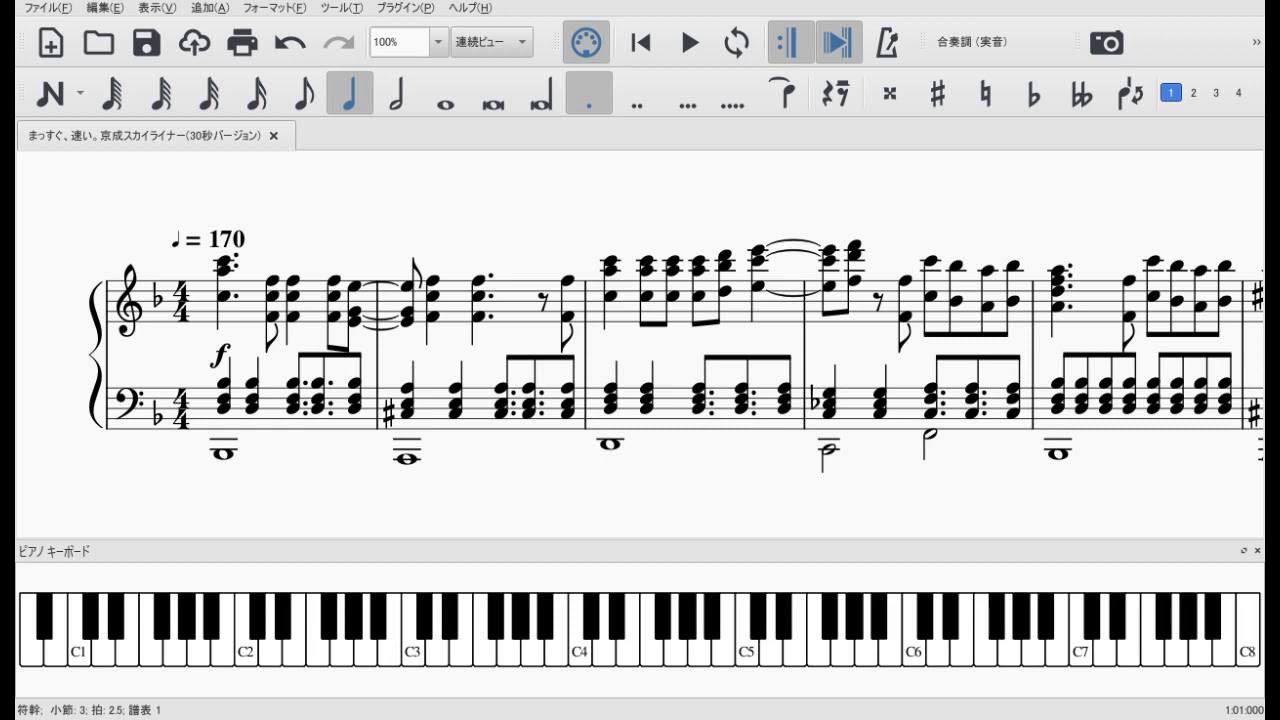This screenshot has width=1280, height=720.
Task: Apply a double sharp accidental
Action: [x=889, y=93]
